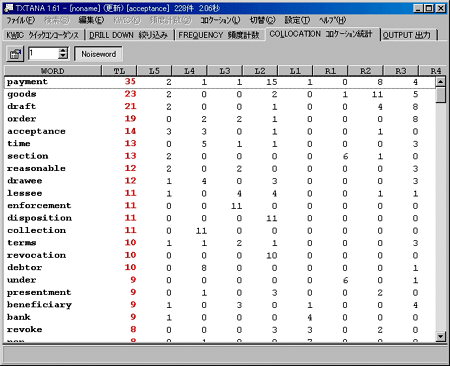Select the word 'revoke' in the list
This screenshot has height=366, width=450.
25,330
